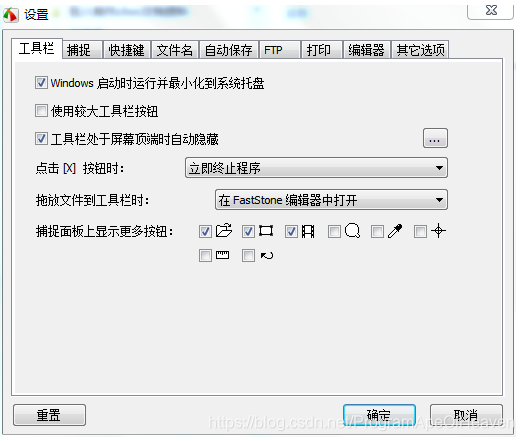Click the 重置 button
This screenshot has height=441, width=524.
pyautogui.click(x=49, y=415)
